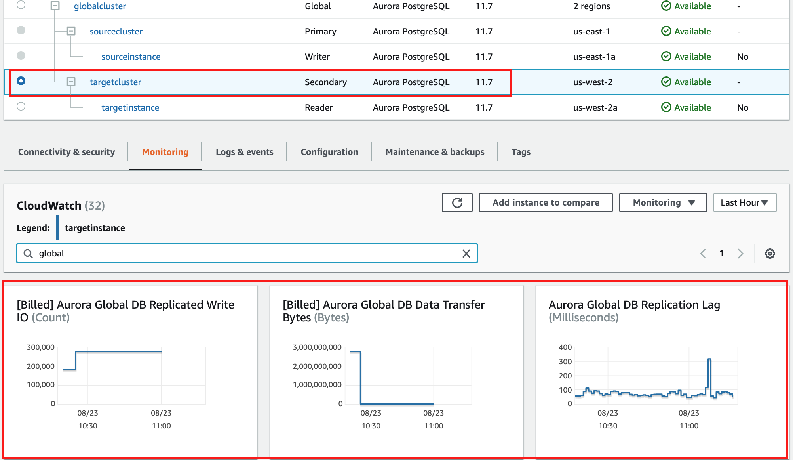Click the metrics search input containing global

(247, 253)
